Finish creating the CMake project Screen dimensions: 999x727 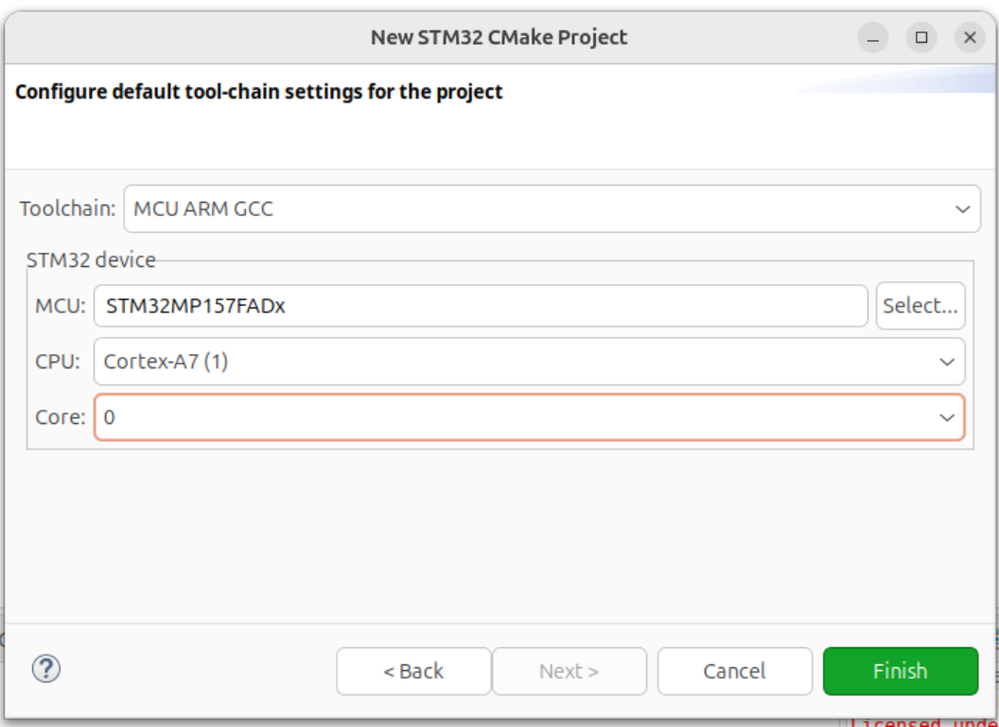900,671
